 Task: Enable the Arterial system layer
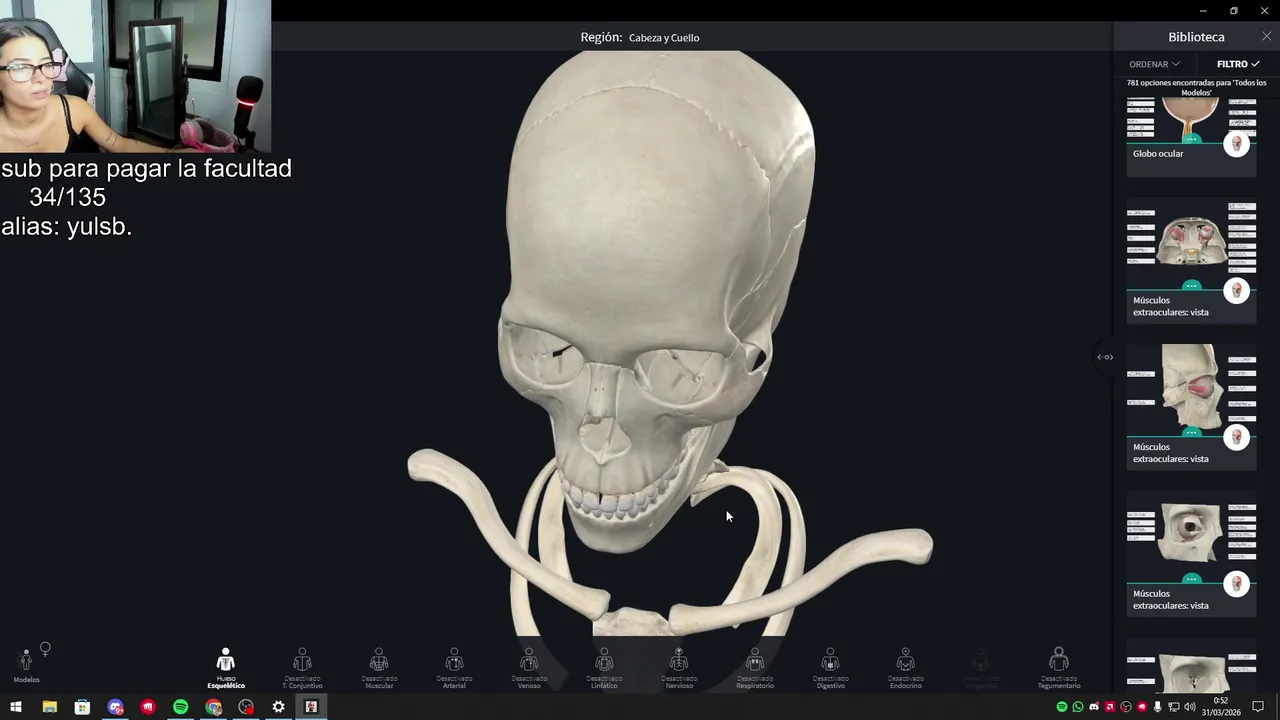tap(454, 668)
